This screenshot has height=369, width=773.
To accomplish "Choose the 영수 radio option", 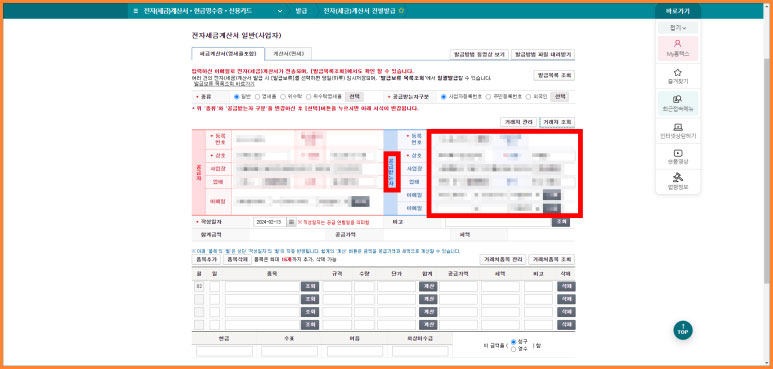I will pos(513,349).
